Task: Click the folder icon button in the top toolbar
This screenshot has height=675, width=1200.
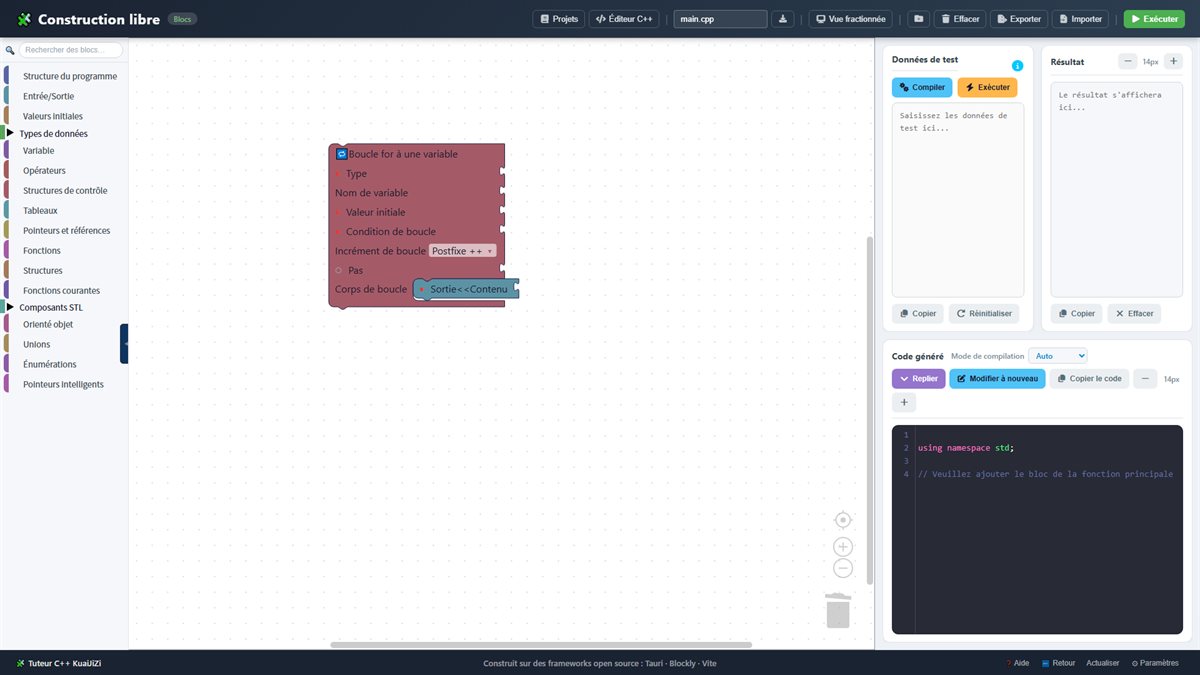Action: click(x=918, y=19)
